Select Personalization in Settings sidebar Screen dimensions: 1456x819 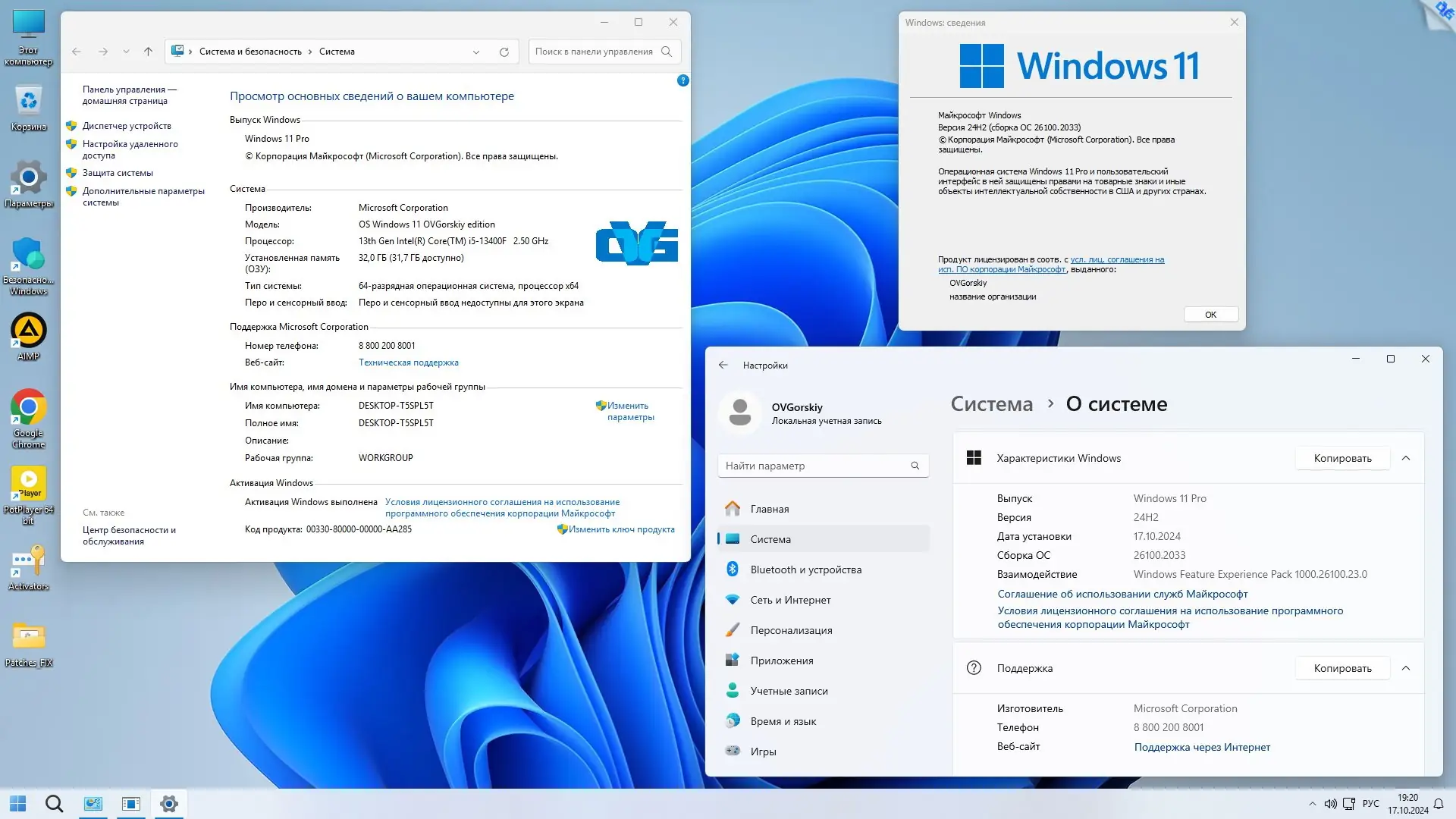tap(791, 630)
